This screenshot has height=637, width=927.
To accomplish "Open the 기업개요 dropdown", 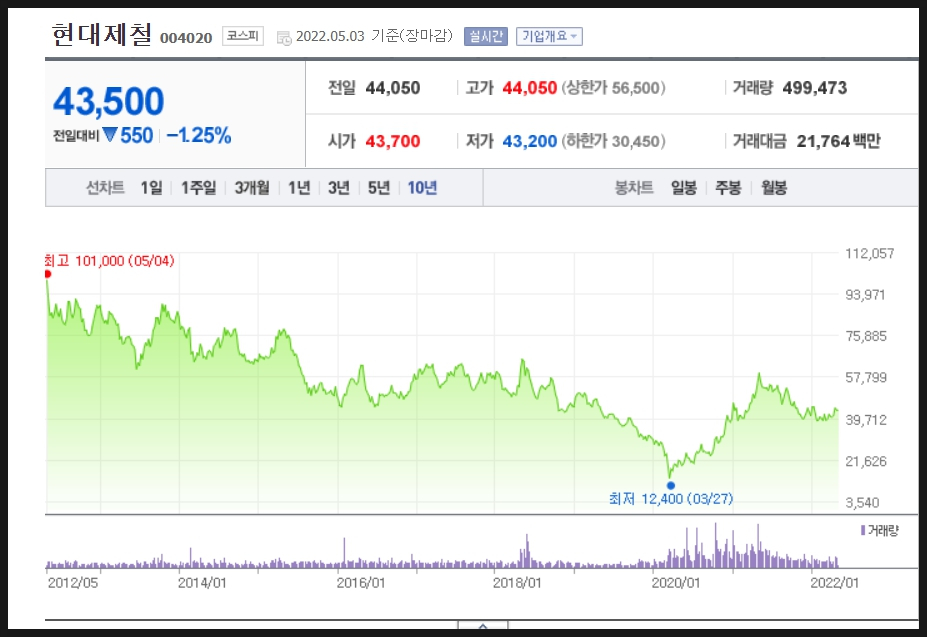I will click(x=549, y=37).
